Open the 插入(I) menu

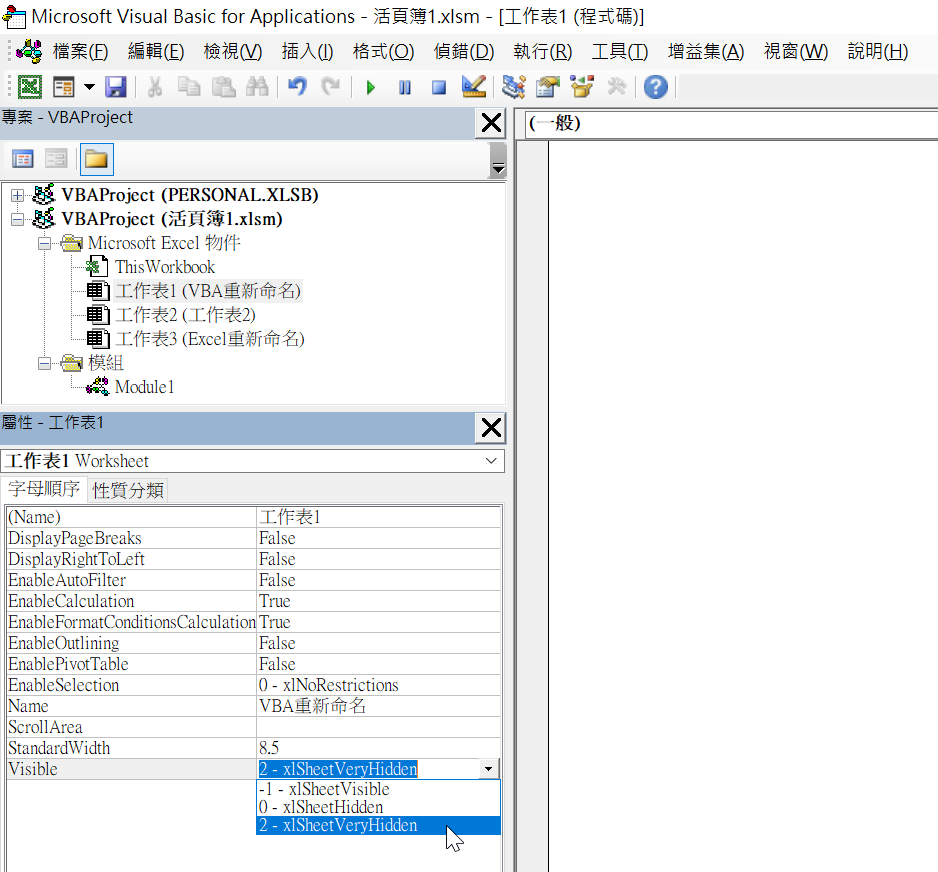(307, 52)
